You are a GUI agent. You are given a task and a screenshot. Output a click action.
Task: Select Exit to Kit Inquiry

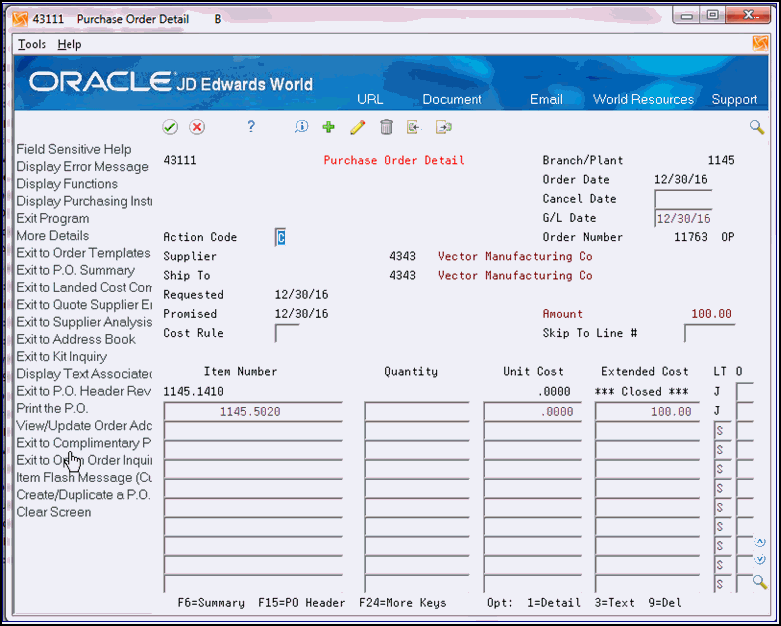(62, 357)
